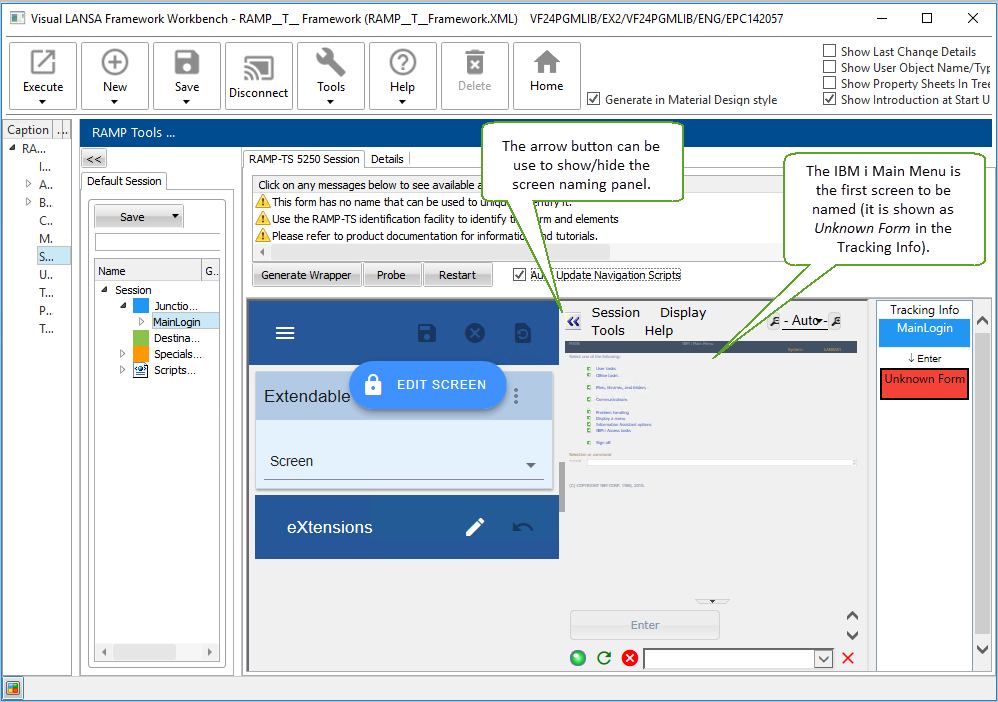Click the IBM i Main Menu screen thumbnail

pos(711,414)
